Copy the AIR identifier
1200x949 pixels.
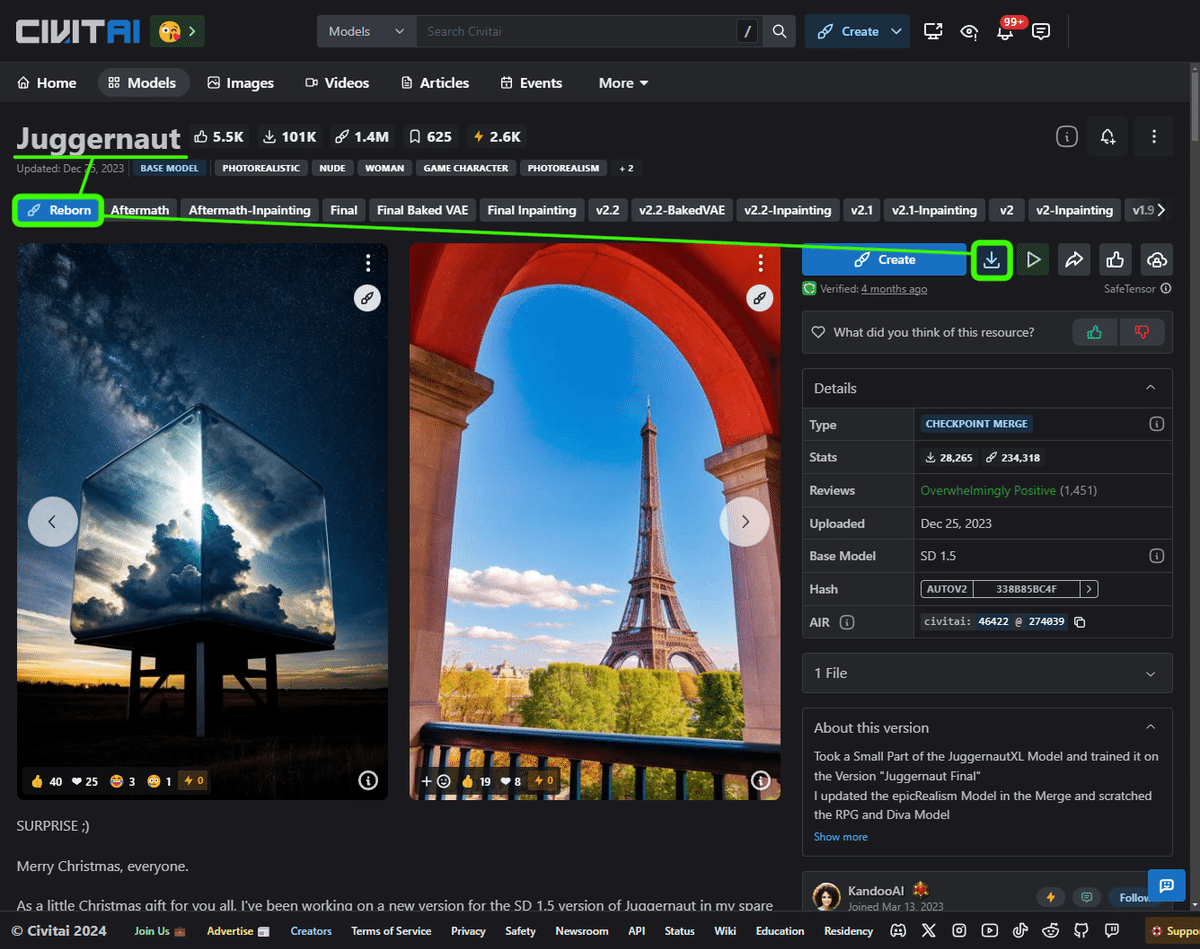coord(1079,622)
